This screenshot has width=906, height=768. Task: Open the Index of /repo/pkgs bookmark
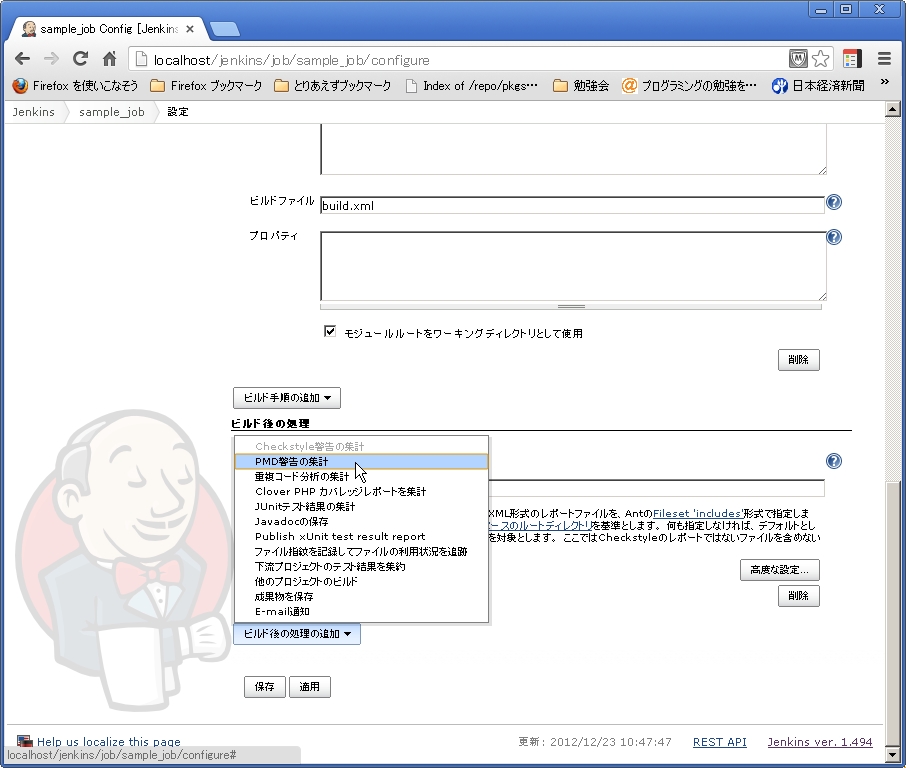[x=472, y=86]
